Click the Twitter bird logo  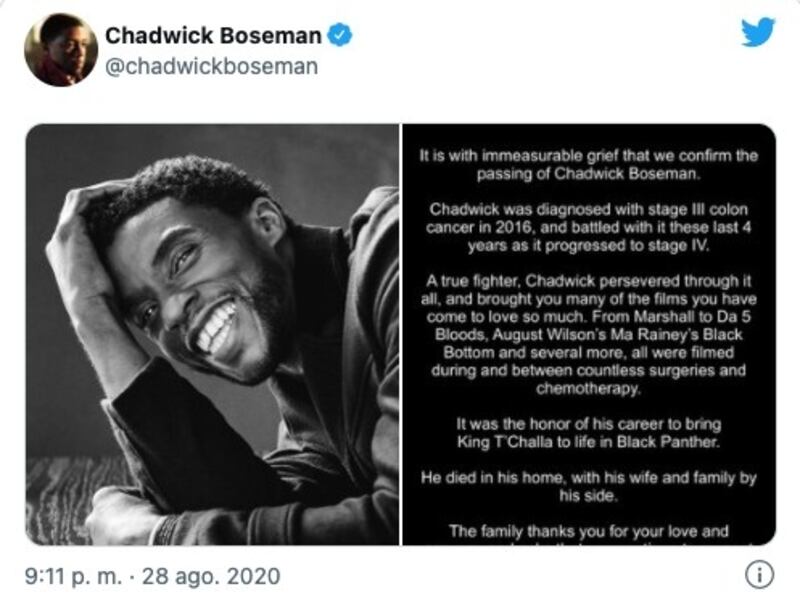point(757,32)
